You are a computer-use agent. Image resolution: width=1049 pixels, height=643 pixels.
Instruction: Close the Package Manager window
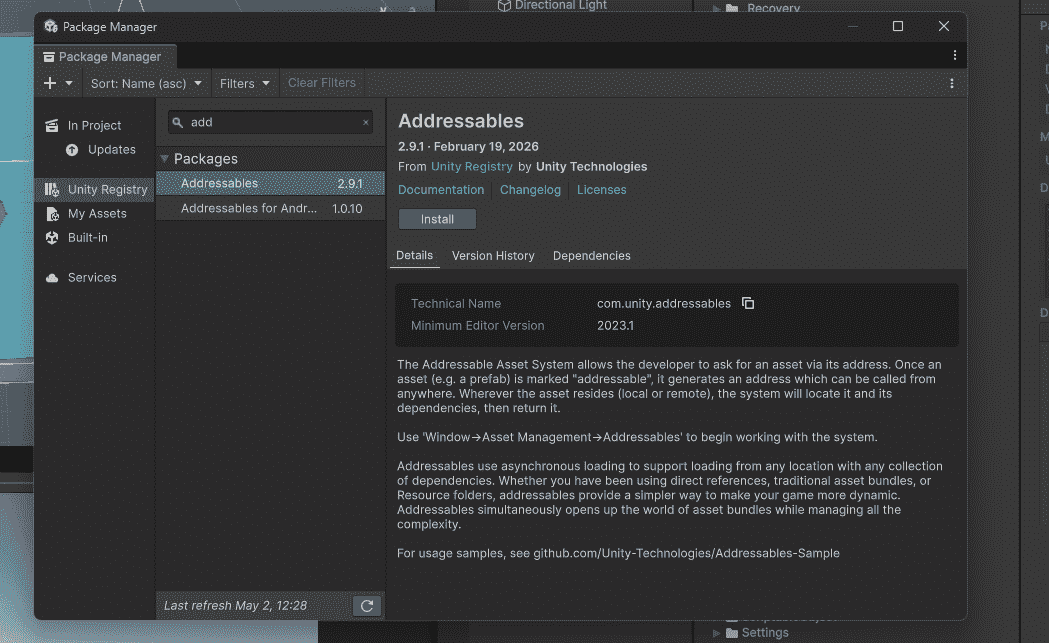[x=943, y=26]
